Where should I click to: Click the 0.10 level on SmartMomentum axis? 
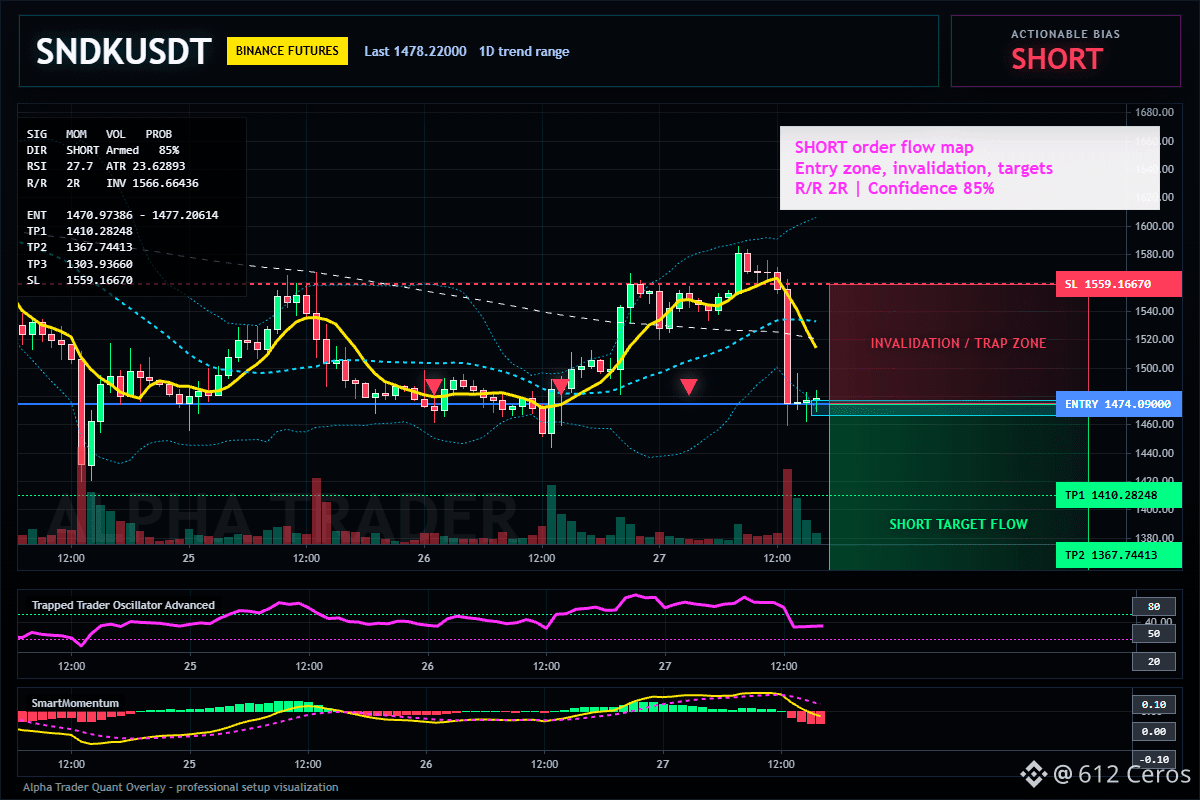coord(1153,704)
